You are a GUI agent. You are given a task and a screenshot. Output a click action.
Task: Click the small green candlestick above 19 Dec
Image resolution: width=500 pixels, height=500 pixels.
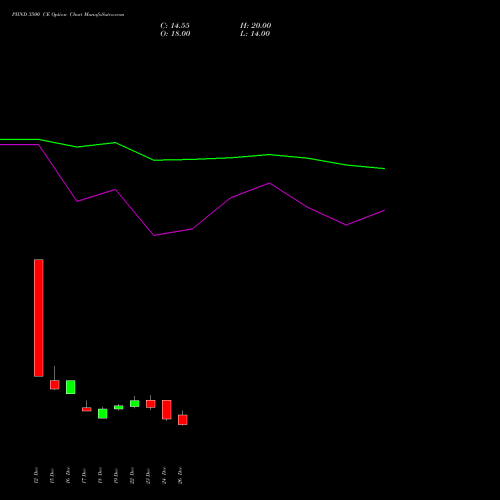click(119, 407)
